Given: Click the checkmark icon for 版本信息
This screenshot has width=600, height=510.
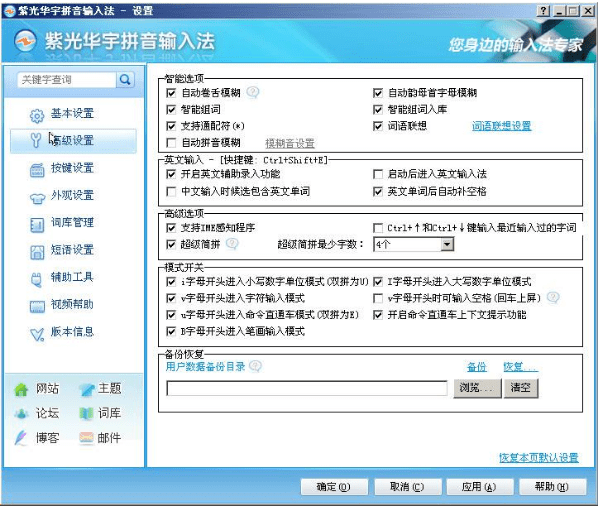Looking at the screenshot, I should [x=37, y=334].
